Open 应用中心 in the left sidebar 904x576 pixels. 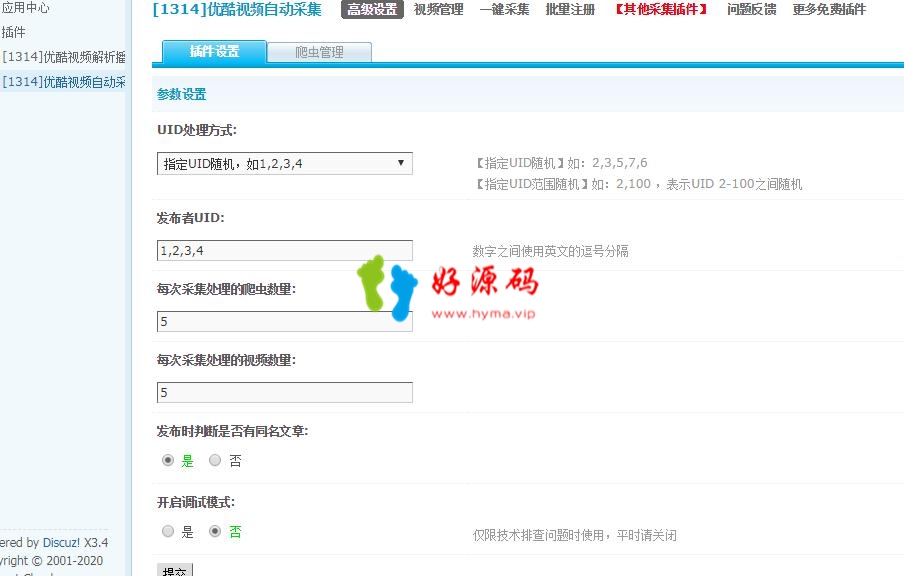click(x=25, y=8)
